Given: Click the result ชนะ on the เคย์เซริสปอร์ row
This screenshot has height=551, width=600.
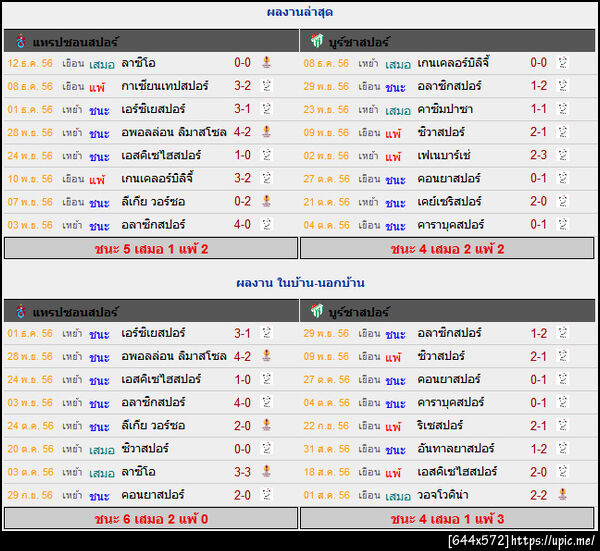Looking at the screenshot, I should (x=395, y=202).
